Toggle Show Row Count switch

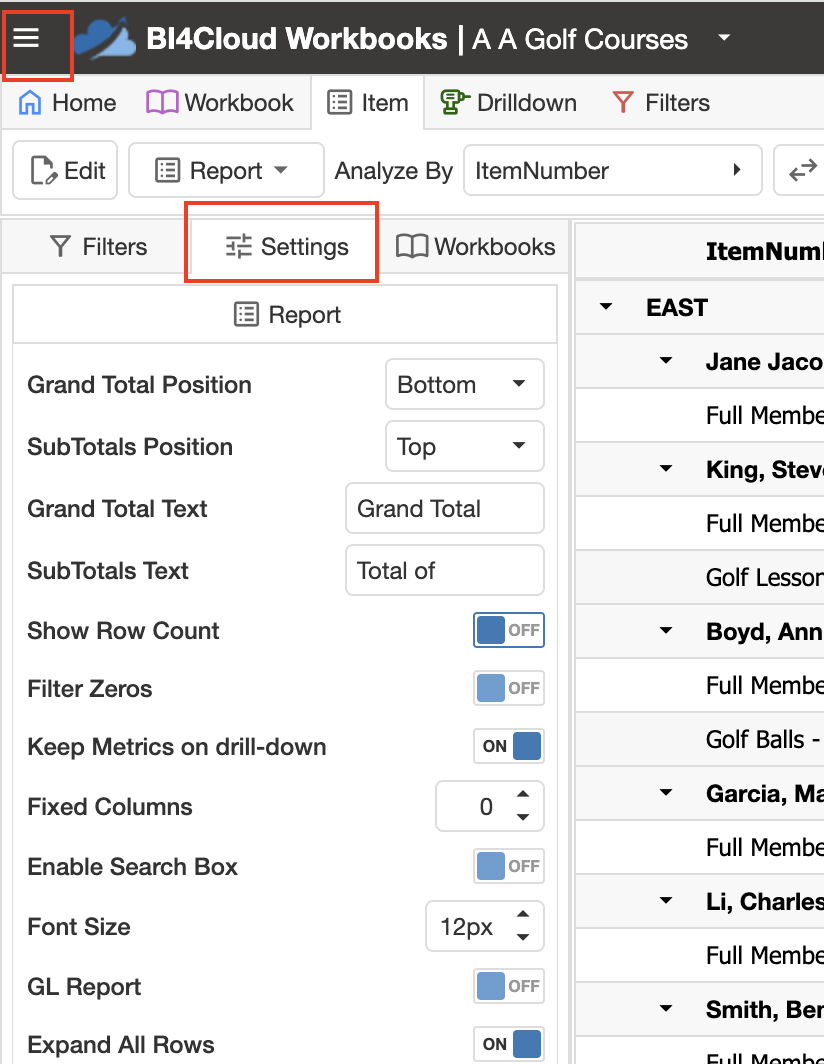pos(508,630)
